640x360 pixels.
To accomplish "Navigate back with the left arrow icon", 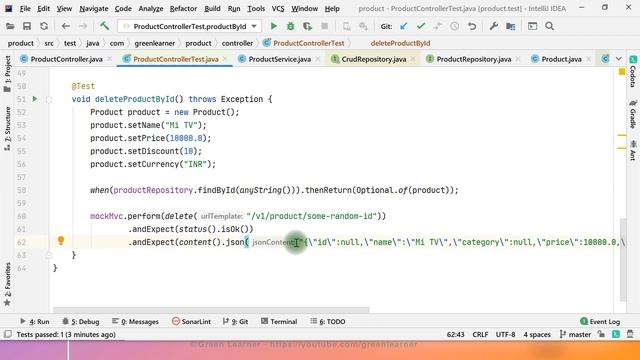I will 65,27.
